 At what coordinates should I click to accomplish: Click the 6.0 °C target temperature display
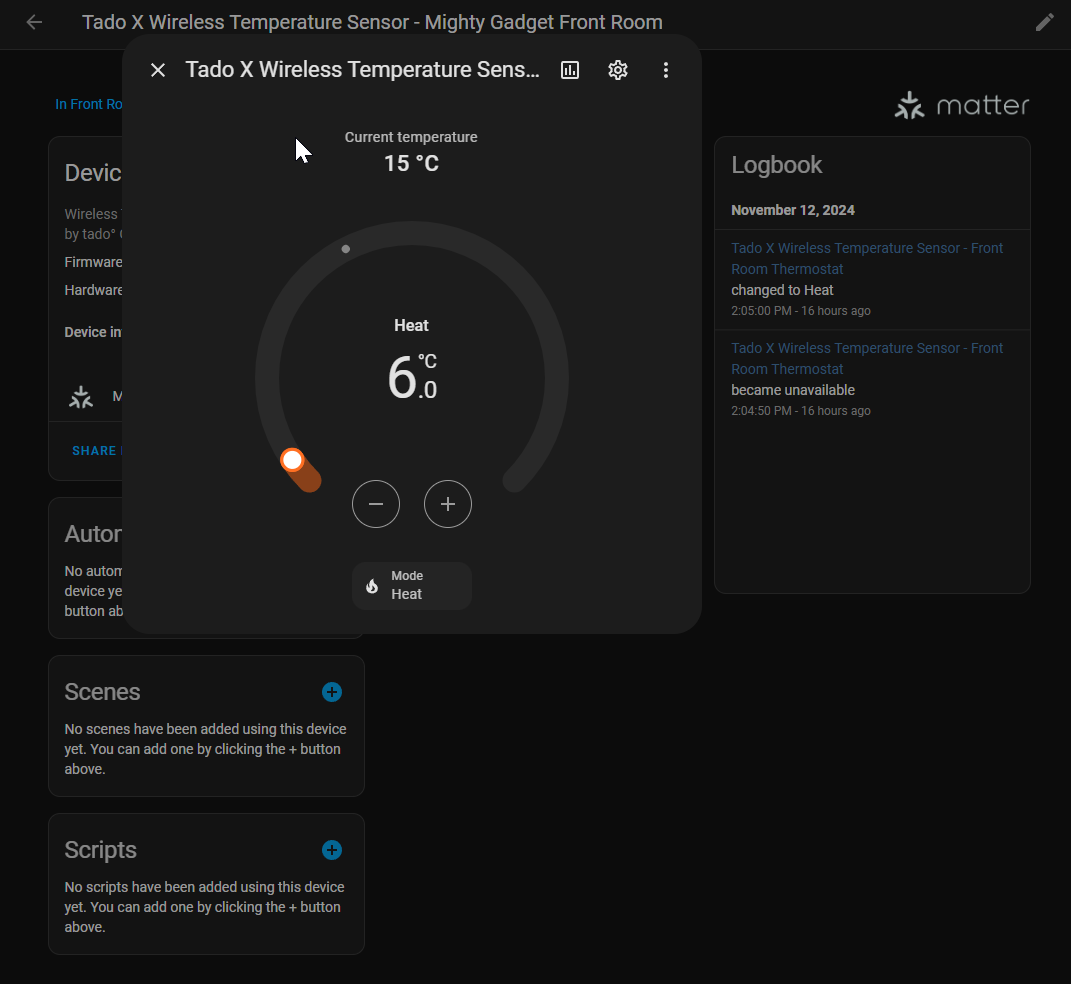(411, 377)
